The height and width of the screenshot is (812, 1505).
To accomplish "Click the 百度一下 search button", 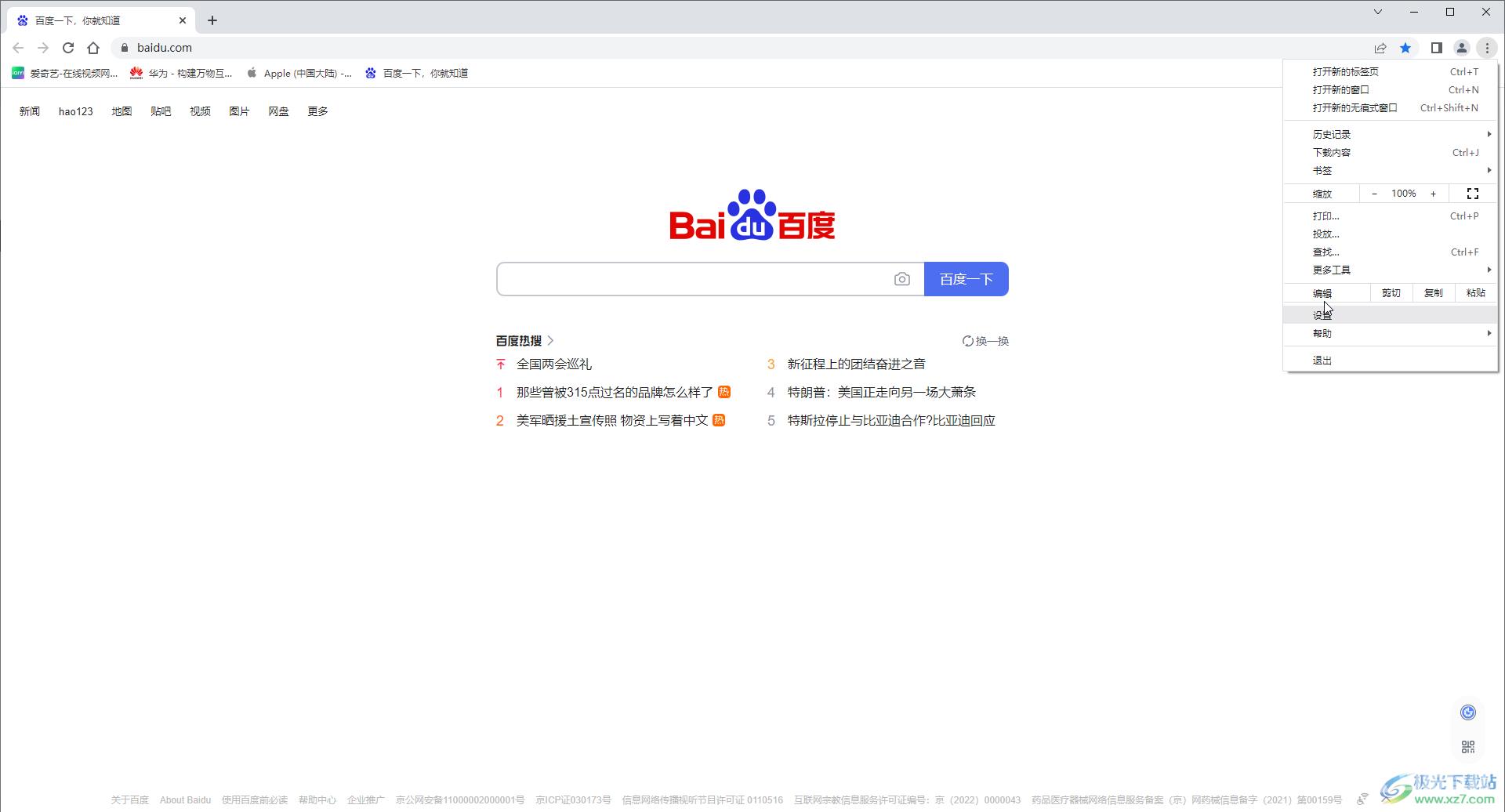I will tap(966, 279).
